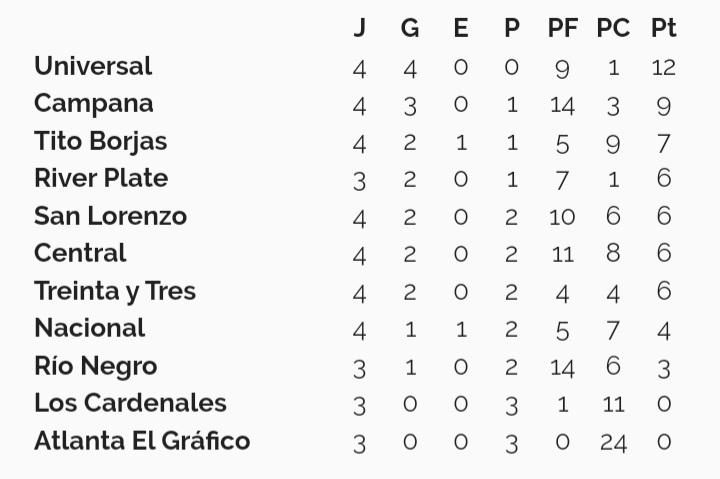Select the Nacional team name
The width and height of the screenshot is (720, 479).
click(90, 328)
